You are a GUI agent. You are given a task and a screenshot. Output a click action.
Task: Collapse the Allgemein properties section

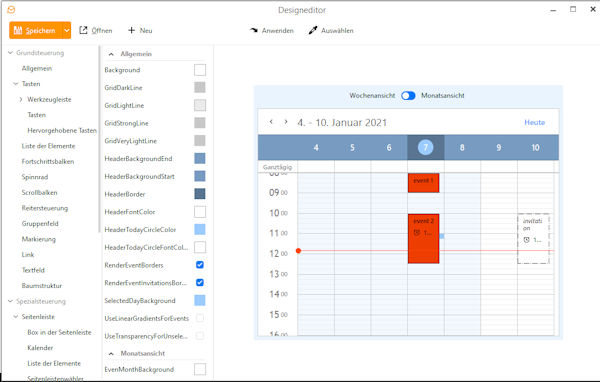(x=111, y=54)
